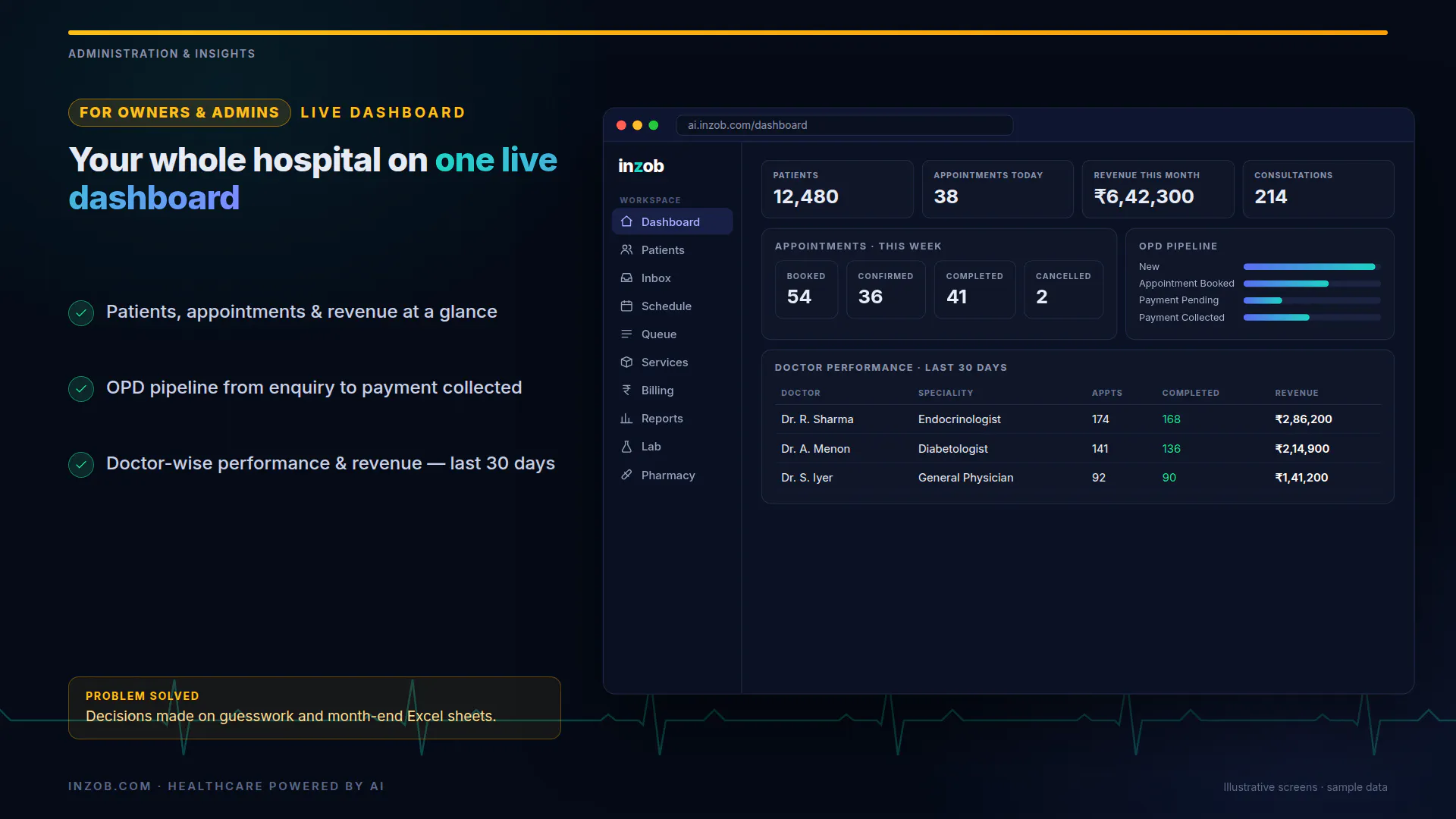Click the Lab flask icon
1456x819 pixels.
(626, 447)
